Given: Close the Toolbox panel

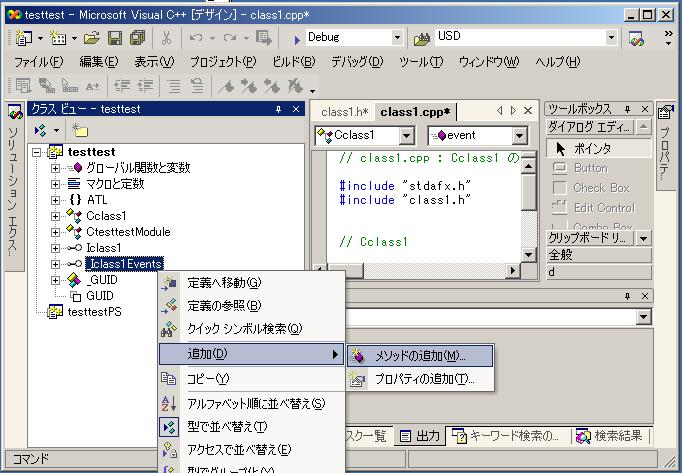Looking at the screenshot, I should (645, 109).
